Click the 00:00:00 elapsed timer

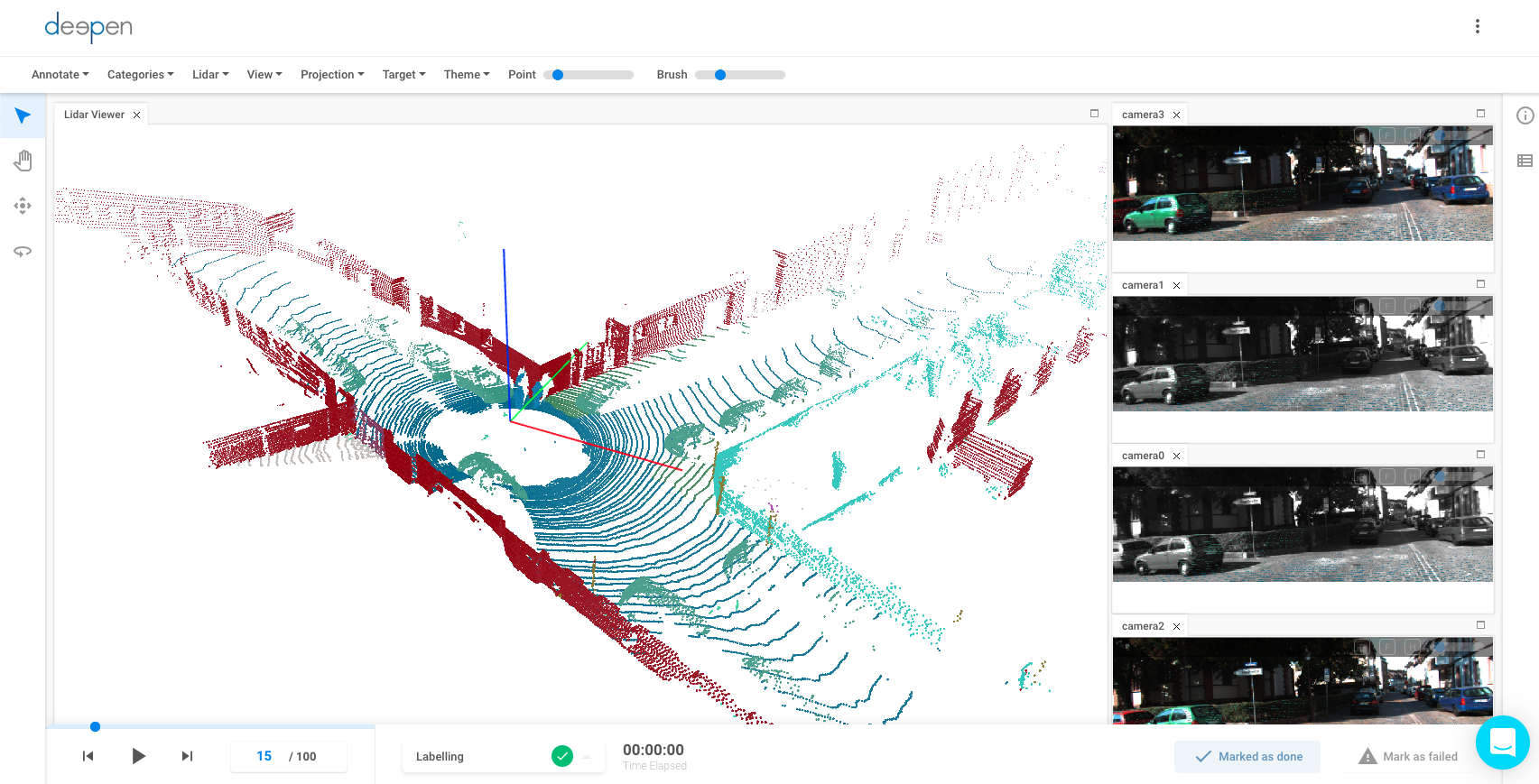(x=654, y=750)
